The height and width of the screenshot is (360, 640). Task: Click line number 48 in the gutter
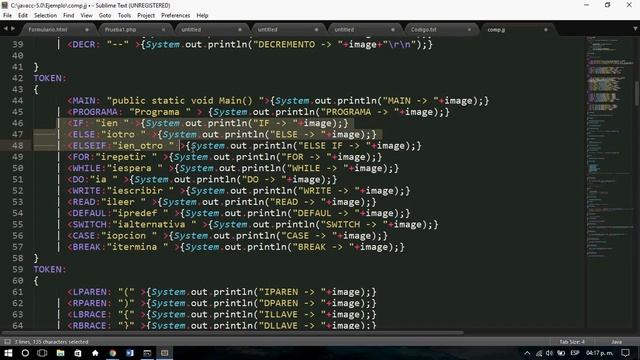tap(18, 146)
